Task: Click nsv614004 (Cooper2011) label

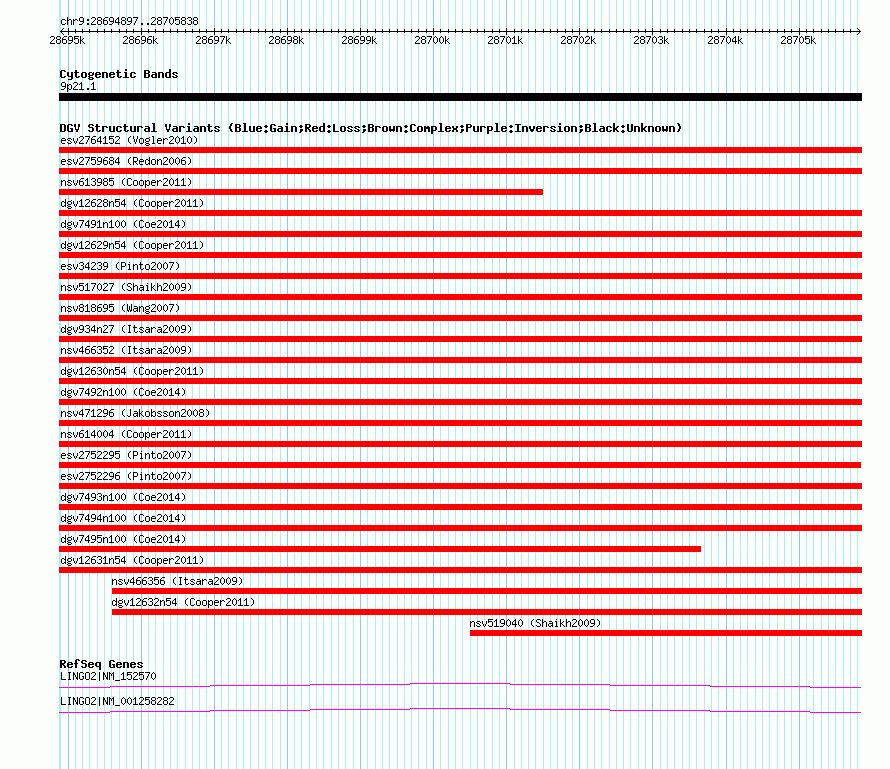Action: [126, 434]
